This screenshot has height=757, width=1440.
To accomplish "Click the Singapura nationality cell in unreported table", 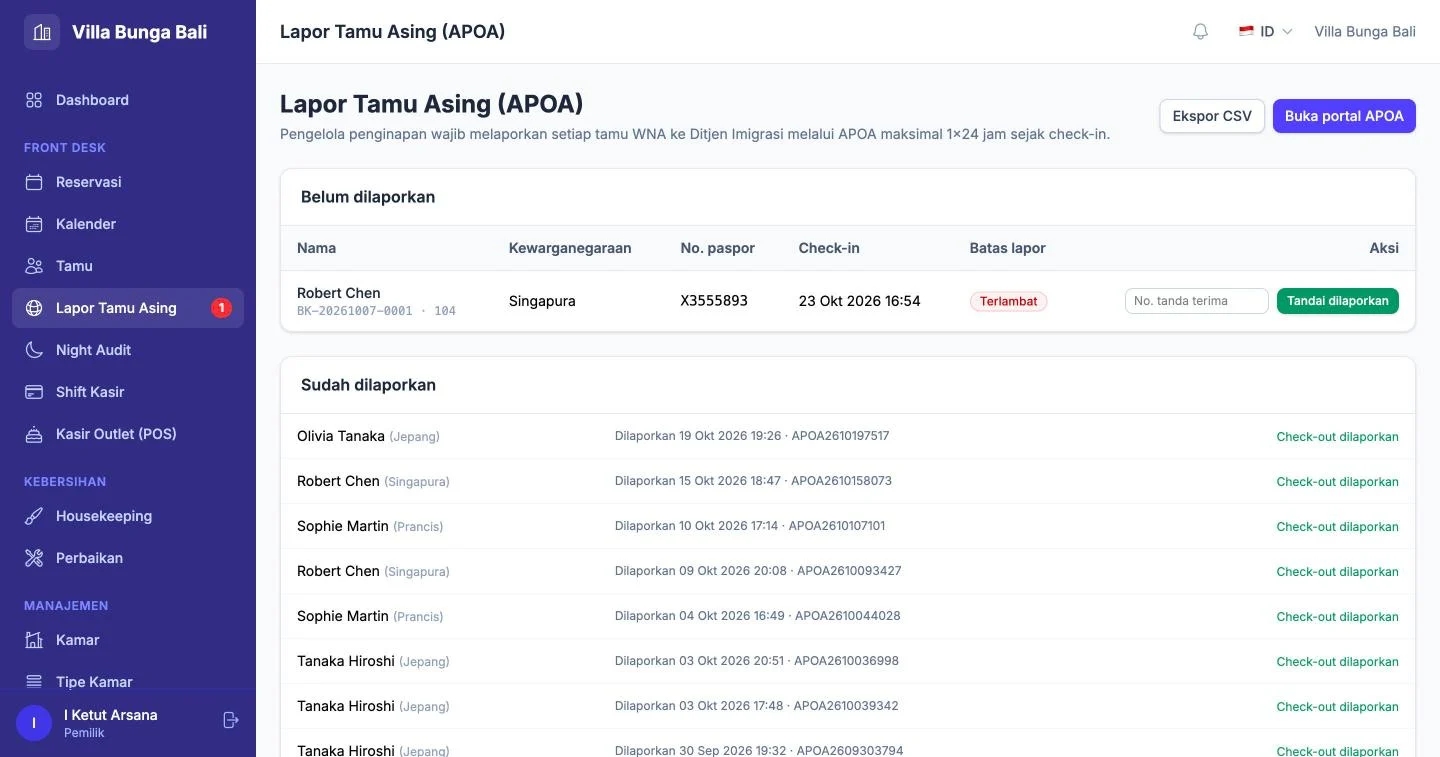I will [542, 301].
